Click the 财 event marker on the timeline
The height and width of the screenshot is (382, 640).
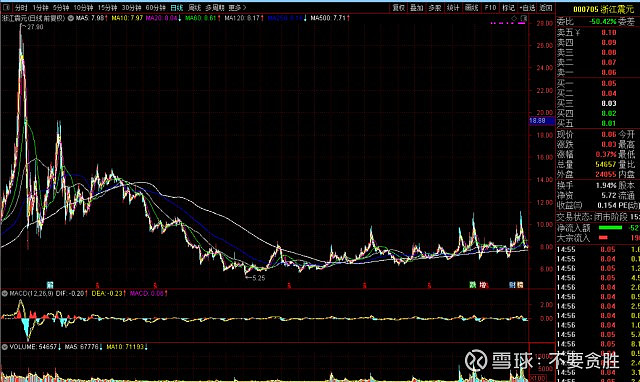512,285
